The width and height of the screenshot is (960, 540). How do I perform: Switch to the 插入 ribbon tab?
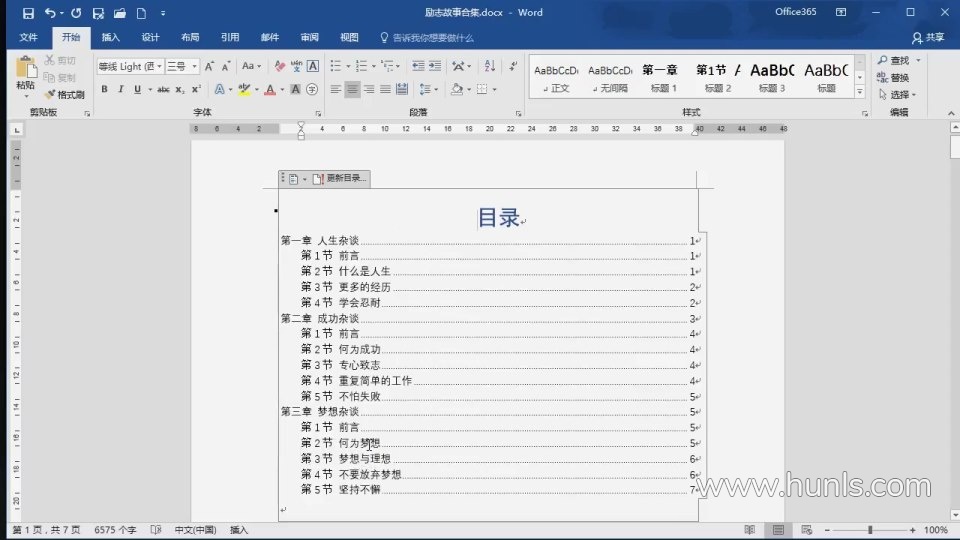pyautogui.click(x=110, y=37)
